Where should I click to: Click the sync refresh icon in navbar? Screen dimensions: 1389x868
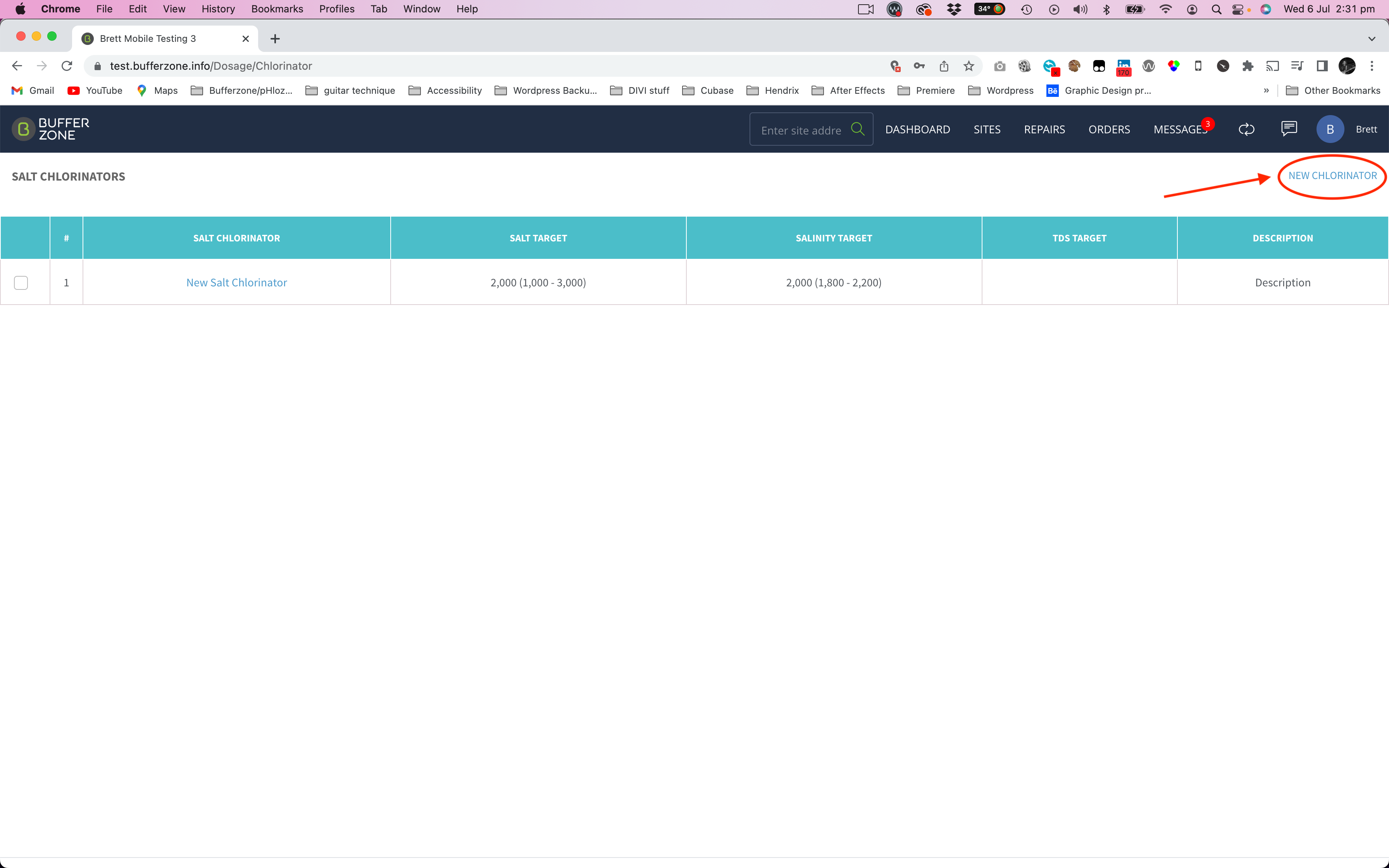tap(1246, 129)
